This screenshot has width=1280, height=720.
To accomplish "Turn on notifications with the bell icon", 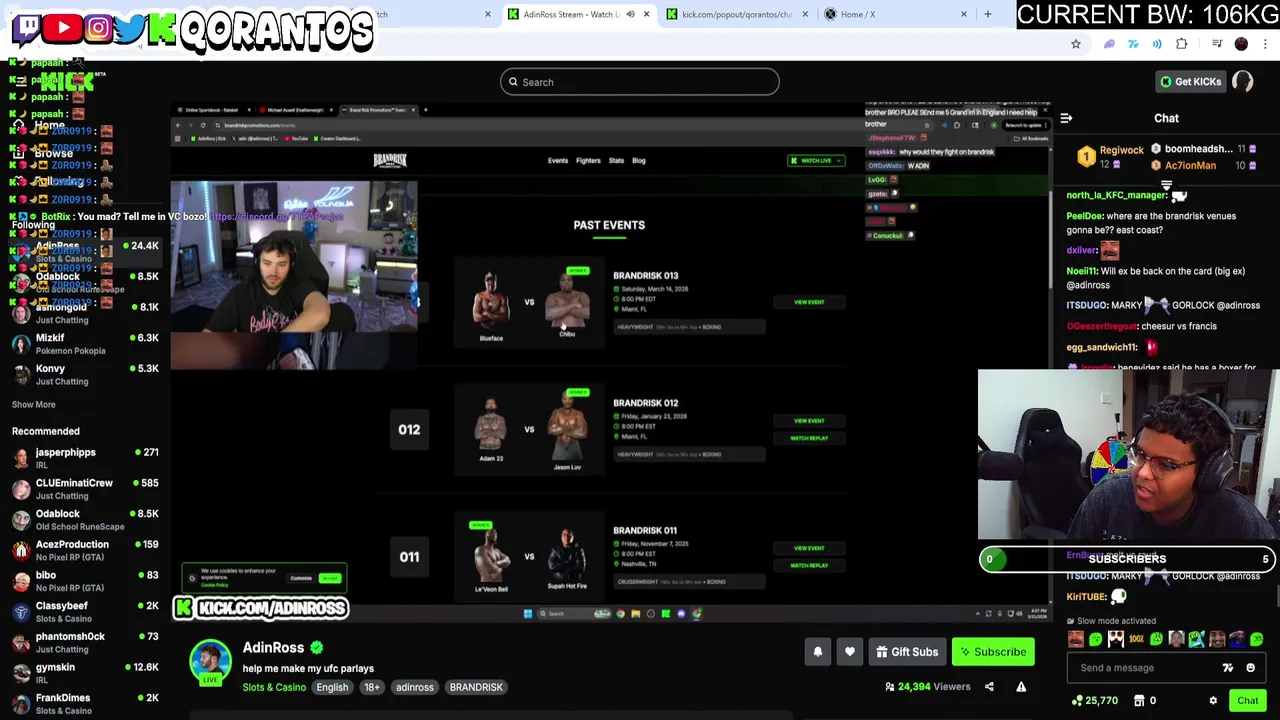I will click(817, 652).
